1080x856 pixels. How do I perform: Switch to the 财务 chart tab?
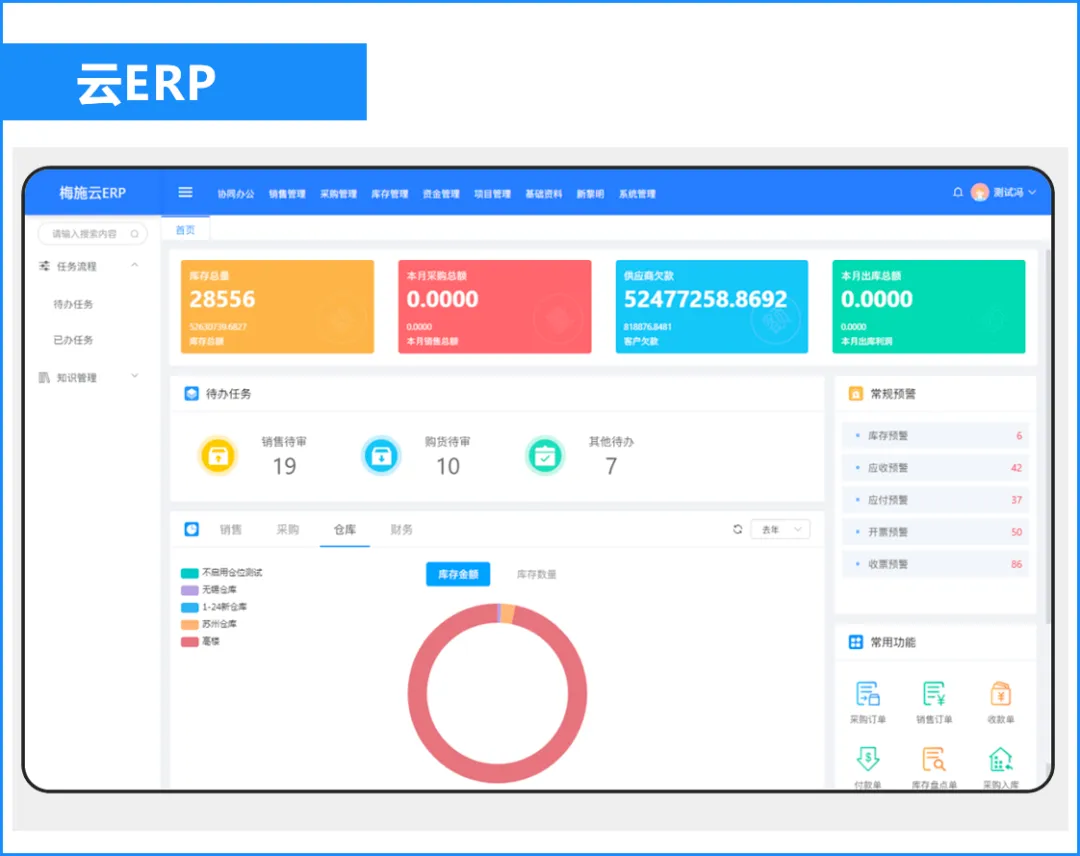click(401, 530)
